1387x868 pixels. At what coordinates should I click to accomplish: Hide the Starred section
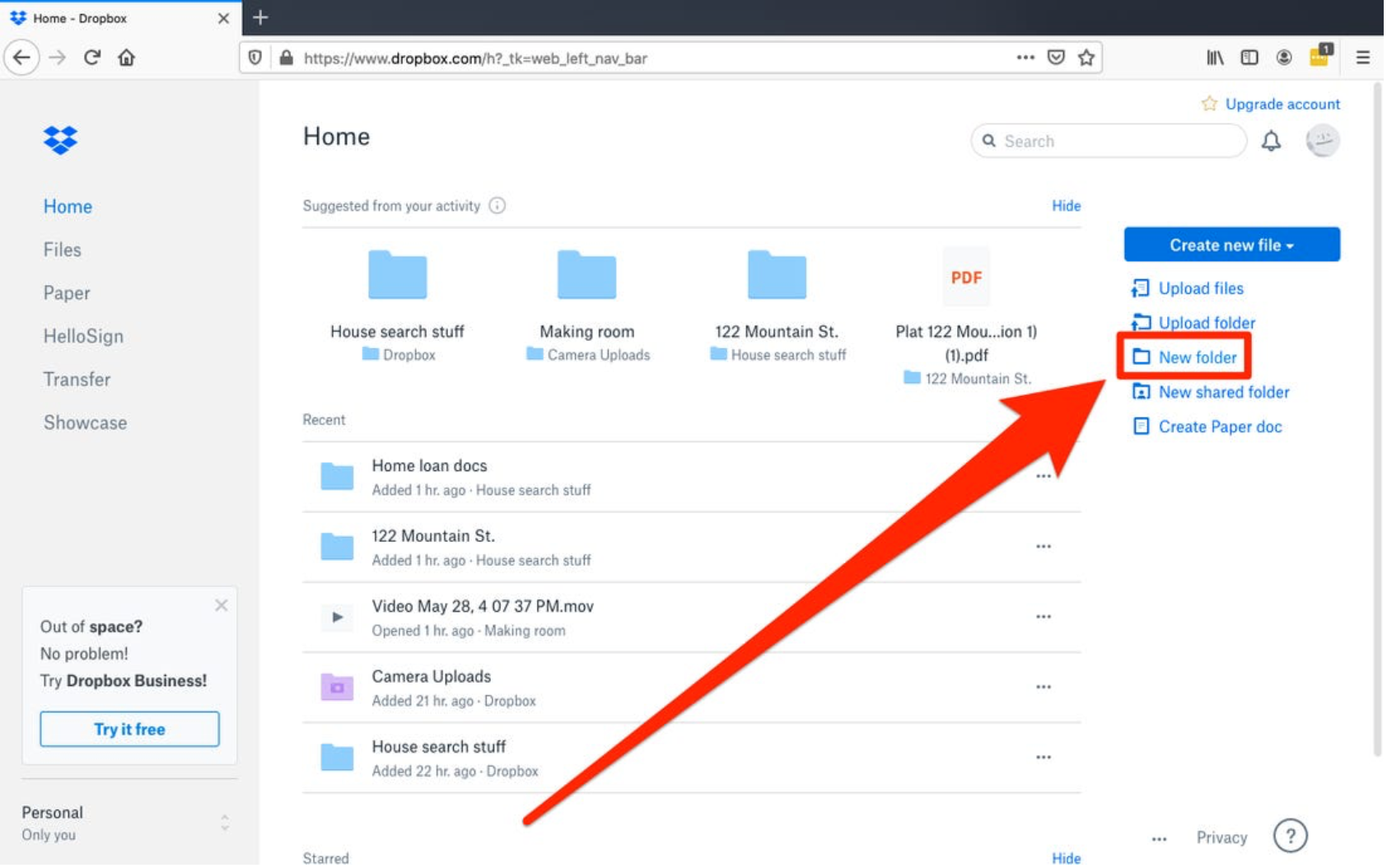tap(1066, 858)
